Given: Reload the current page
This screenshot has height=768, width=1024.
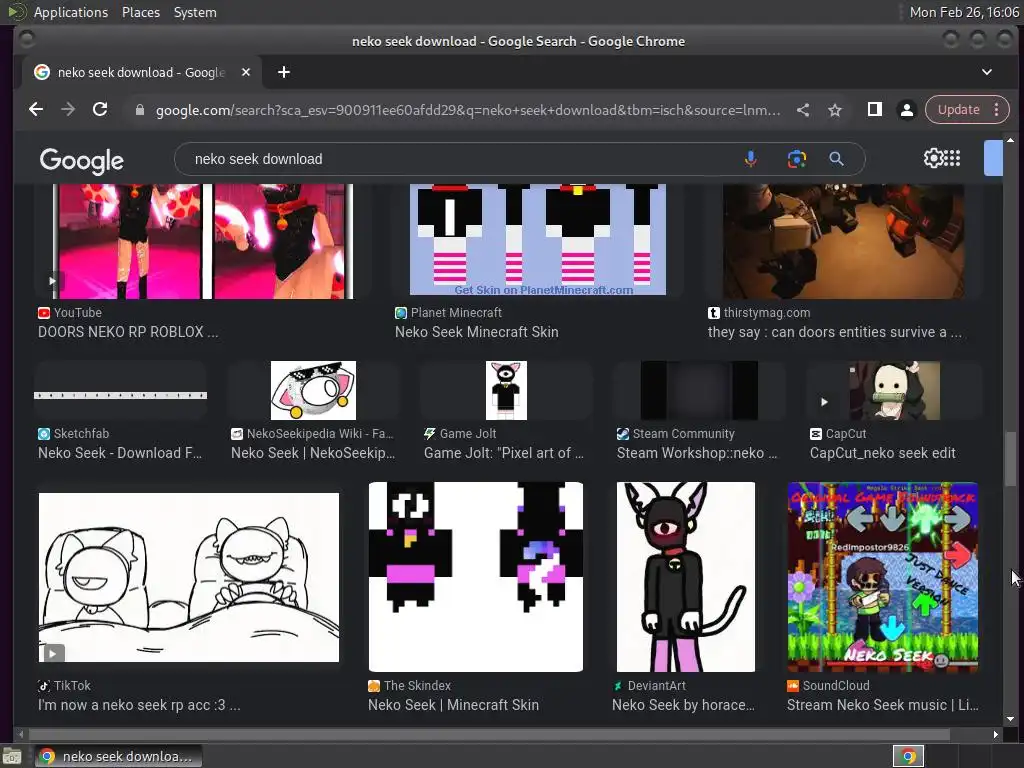Looking at the screenshot, I should tap(100, 110).
